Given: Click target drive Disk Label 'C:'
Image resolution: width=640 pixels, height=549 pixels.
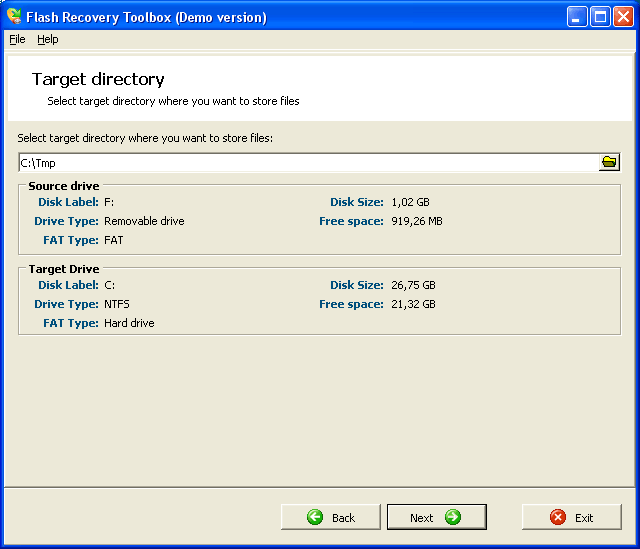Looking at the screenshot, I should 109,285.
